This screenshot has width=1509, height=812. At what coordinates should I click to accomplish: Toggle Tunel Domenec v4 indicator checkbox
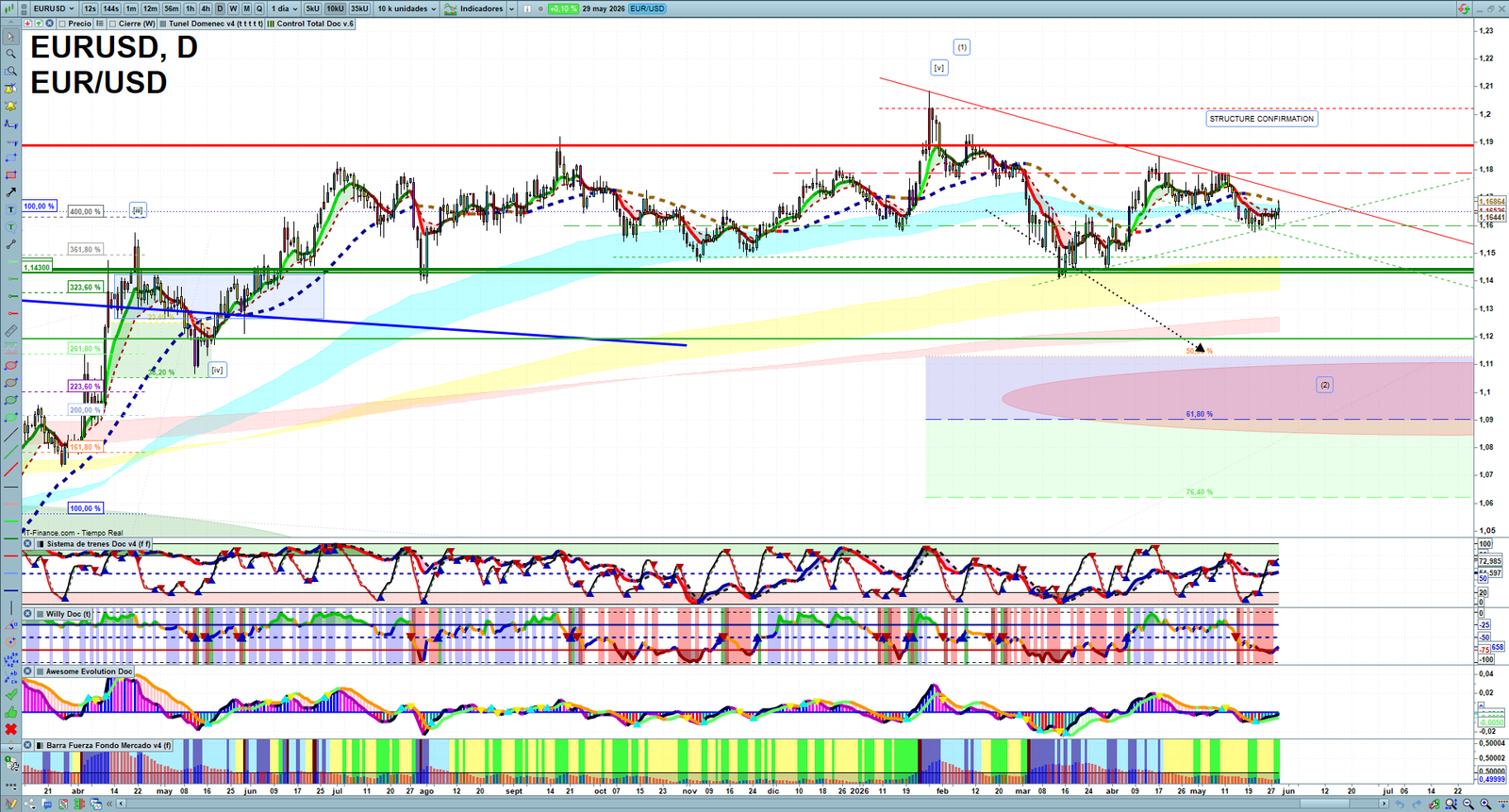pyautogui.click(x=163, y=24)
